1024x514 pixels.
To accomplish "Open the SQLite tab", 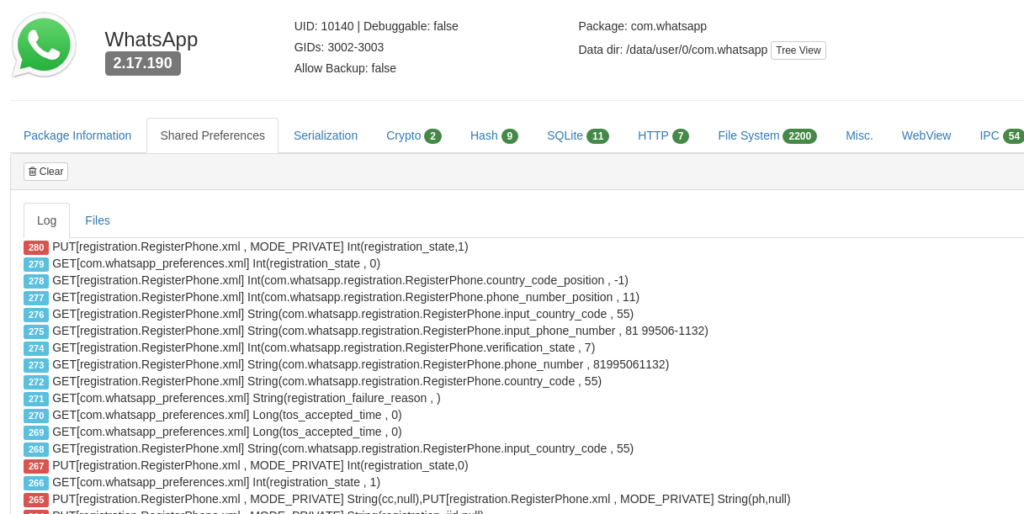I will point(577,136).
